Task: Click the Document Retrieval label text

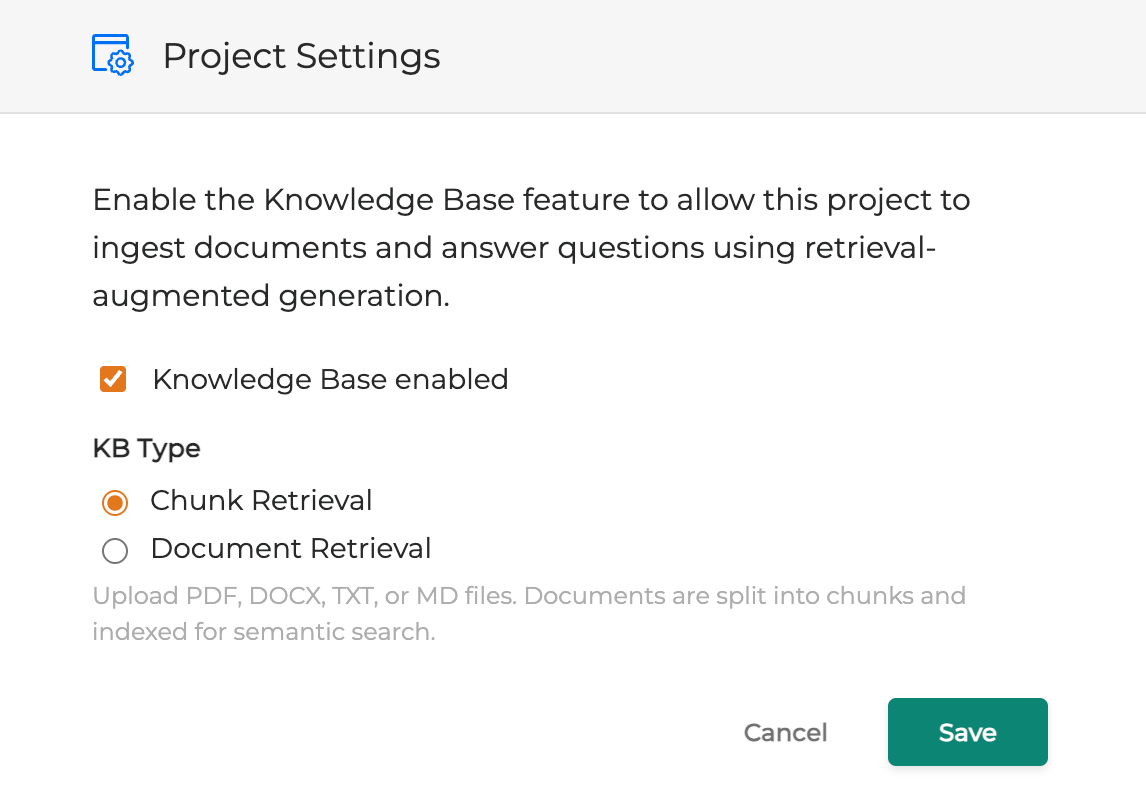Action: tap(290, 549)
